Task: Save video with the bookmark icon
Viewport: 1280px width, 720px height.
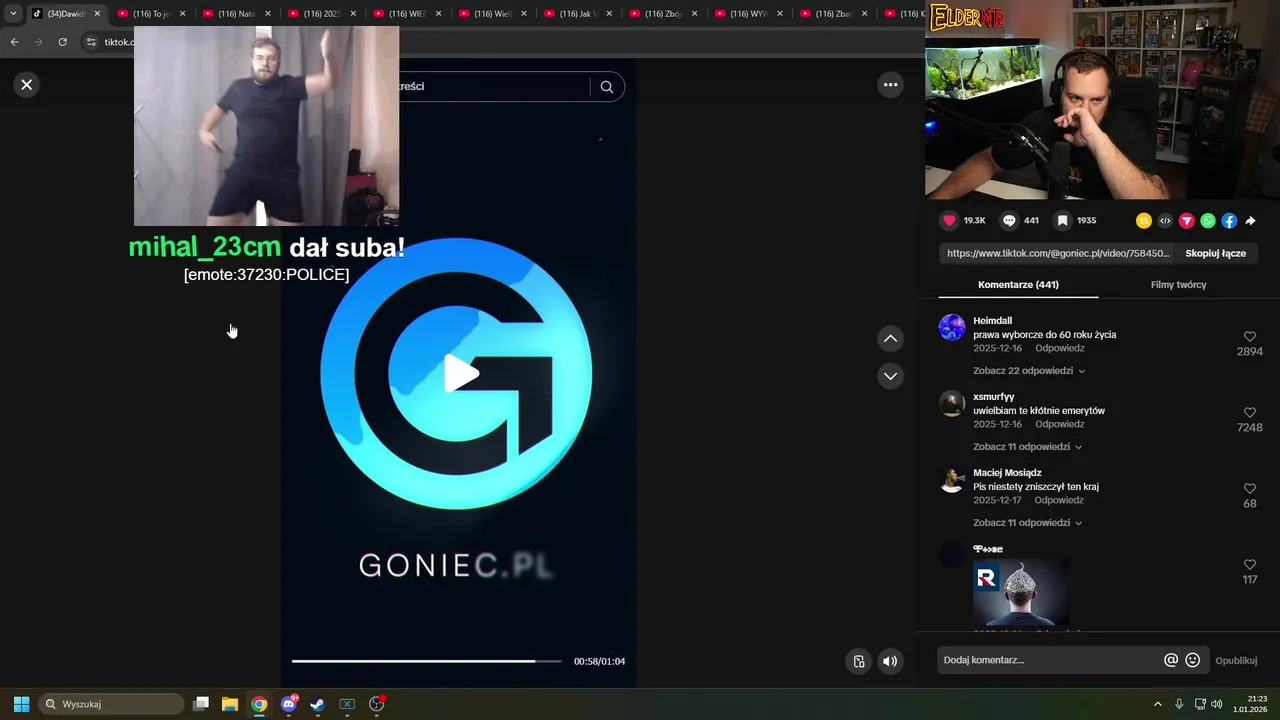Action: [x=1062, y=220]
